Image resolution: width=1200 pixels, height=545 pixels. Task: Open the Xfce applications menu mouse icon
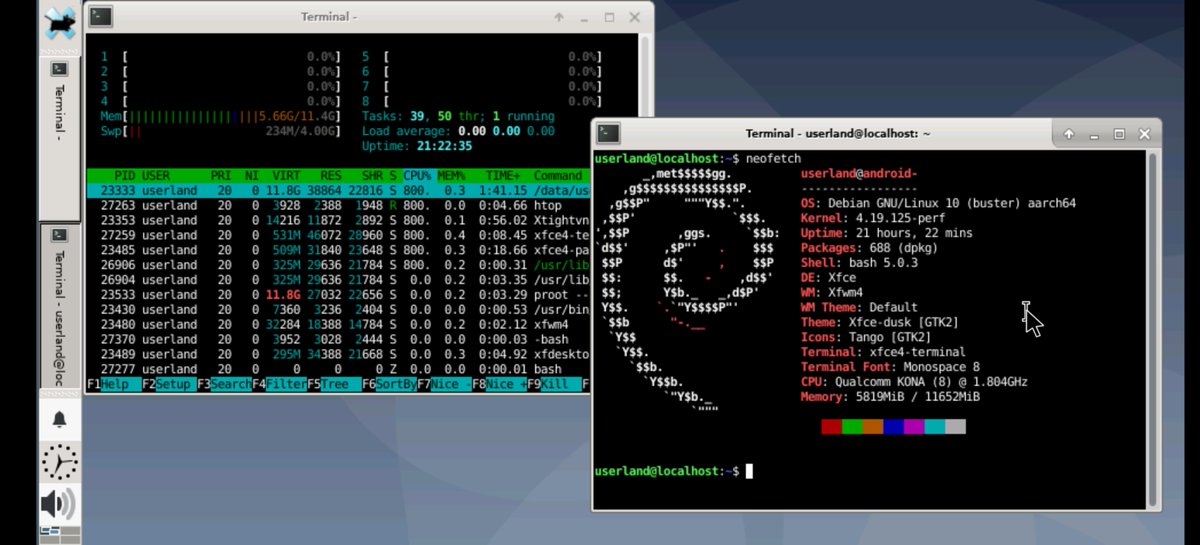pos(60,23)
